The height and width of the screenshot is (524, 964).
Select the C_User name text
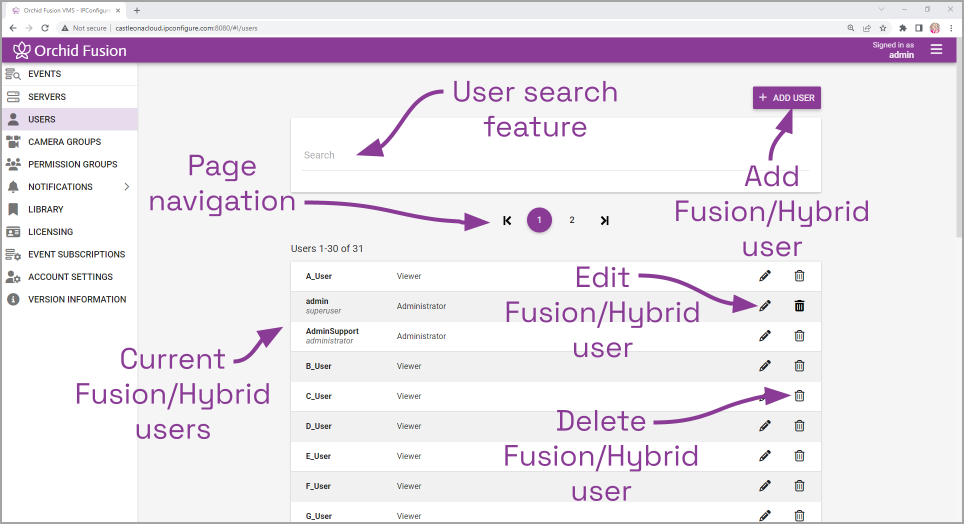[x=318, y=396]
